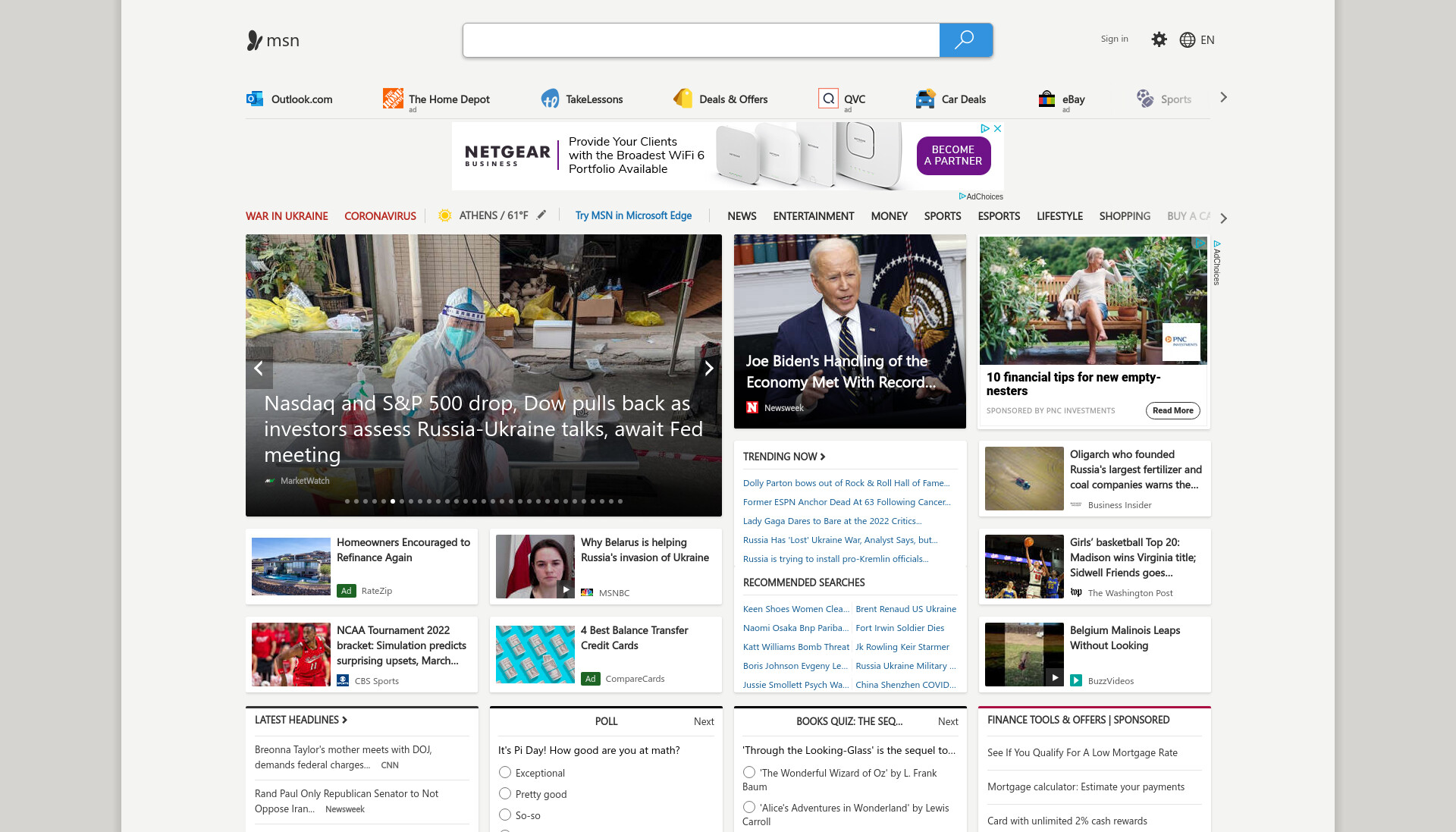Expand more navigation categories with chevron
This screenshot has width=1456, height=832.
[1223, 218]
